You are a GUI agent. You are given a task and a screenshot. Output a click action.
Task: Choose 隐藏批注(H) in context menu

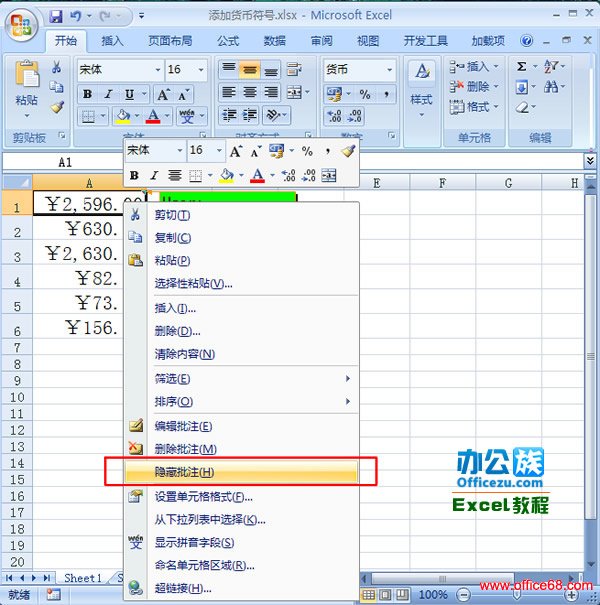click(x=241, y=472)
